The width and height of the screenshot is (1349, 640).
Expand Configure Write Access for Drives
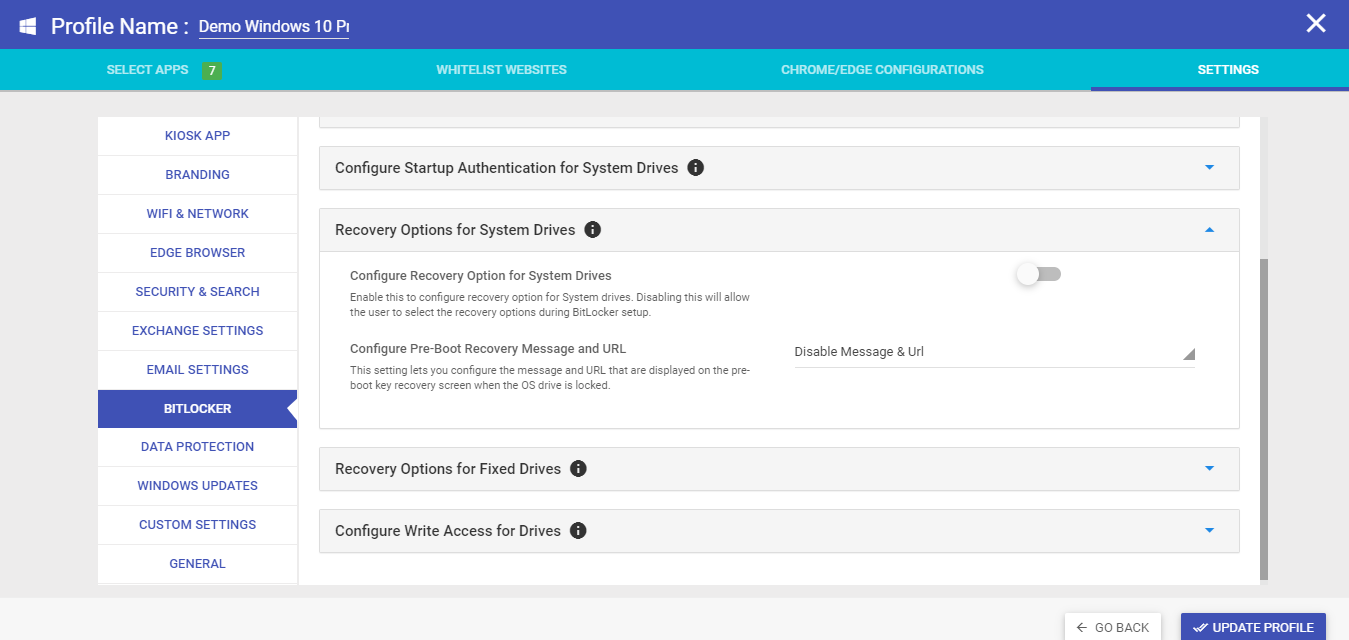coord(779,531)
